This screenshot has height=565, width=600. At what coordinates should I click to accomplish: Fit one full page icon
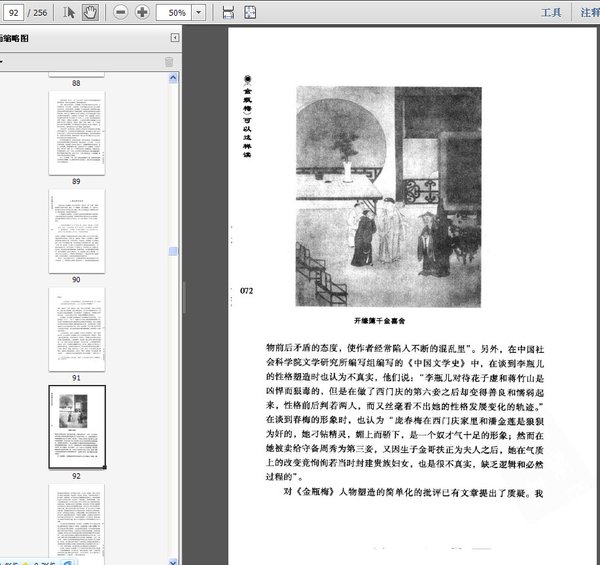[250, 13]
